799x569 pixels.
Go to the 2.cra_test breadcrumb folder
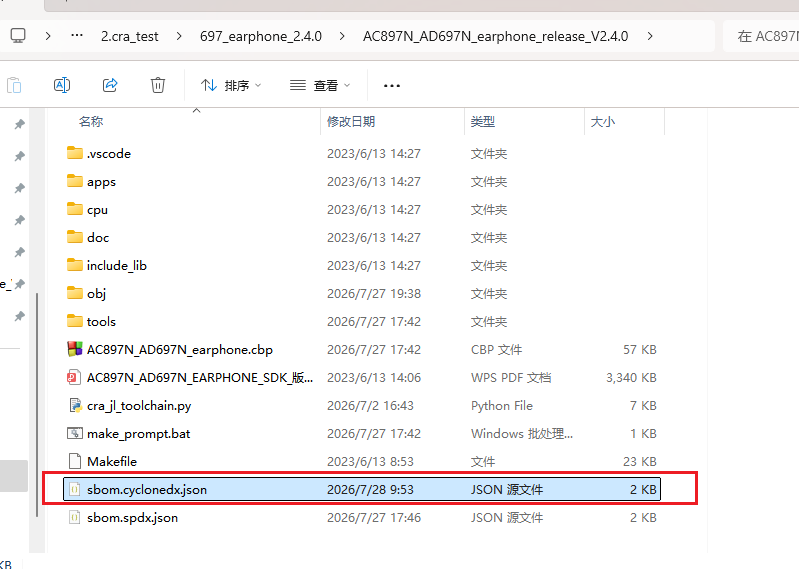129,36
